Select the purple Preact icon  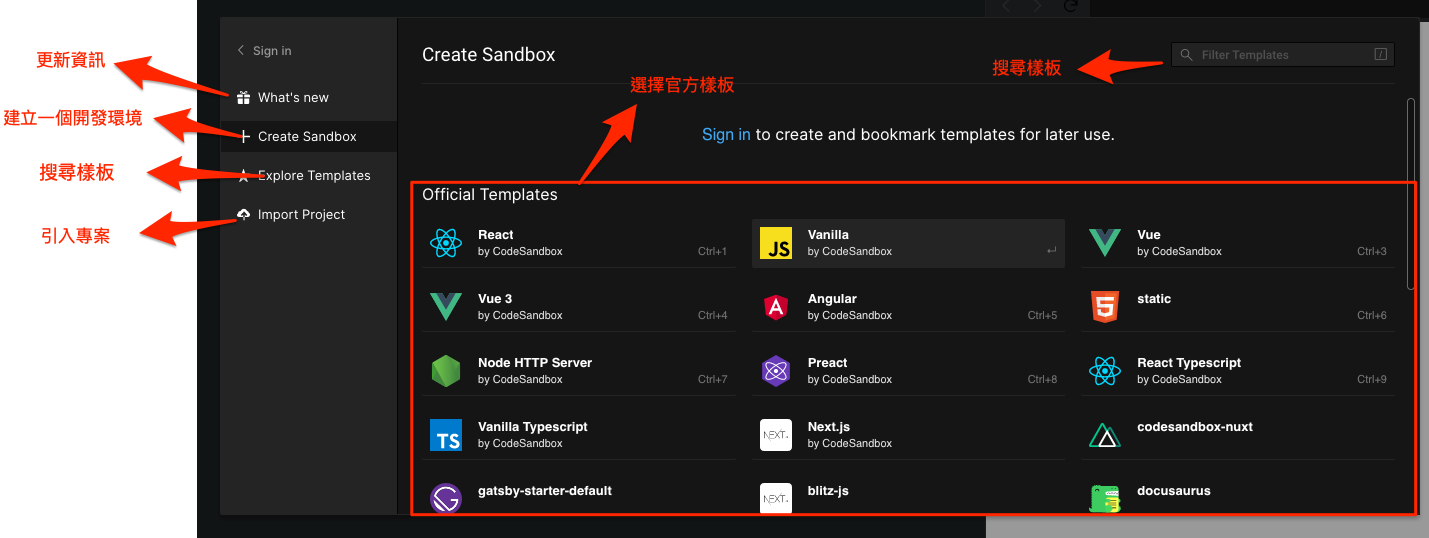pyautogui.click(x=776, y=371)
